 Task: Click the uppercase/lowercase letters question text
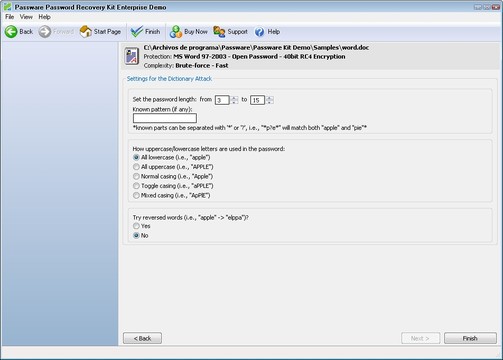pyautogui.click(x=209, y=149)
